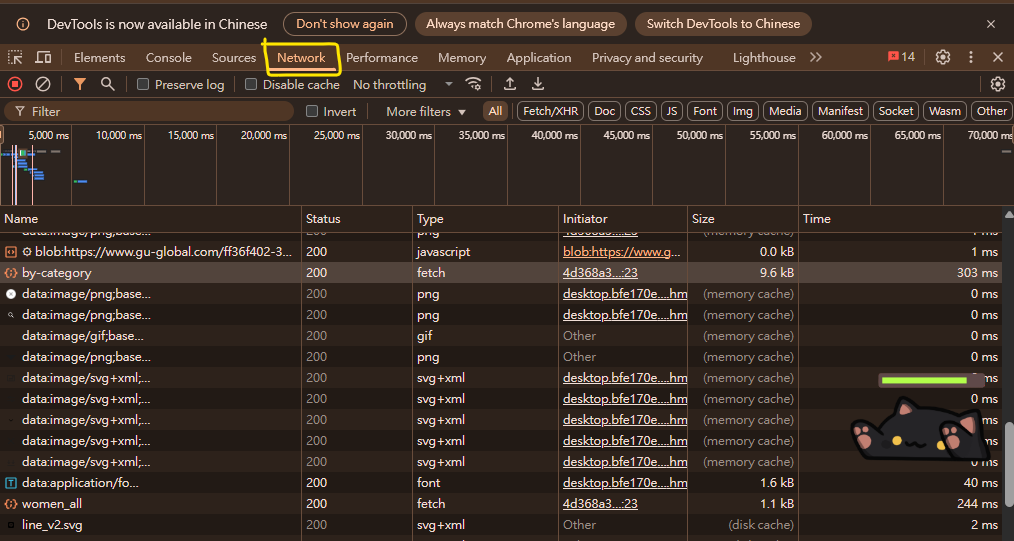
Task: Filter by Fetch/XHR requests
Action: [x=550, y=111]
